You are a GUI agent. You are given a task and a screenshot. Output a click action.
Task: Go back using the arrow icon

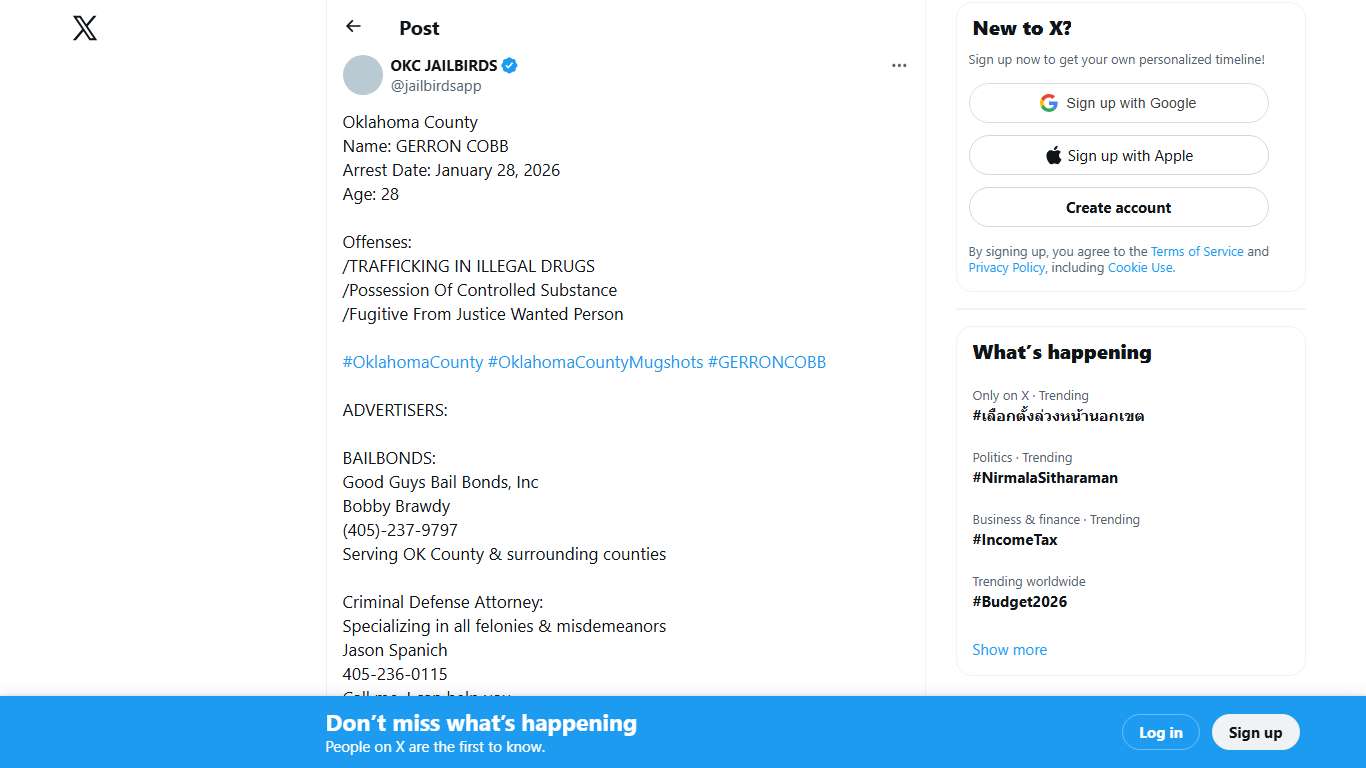pyautogui.click(x=353, y=27)
